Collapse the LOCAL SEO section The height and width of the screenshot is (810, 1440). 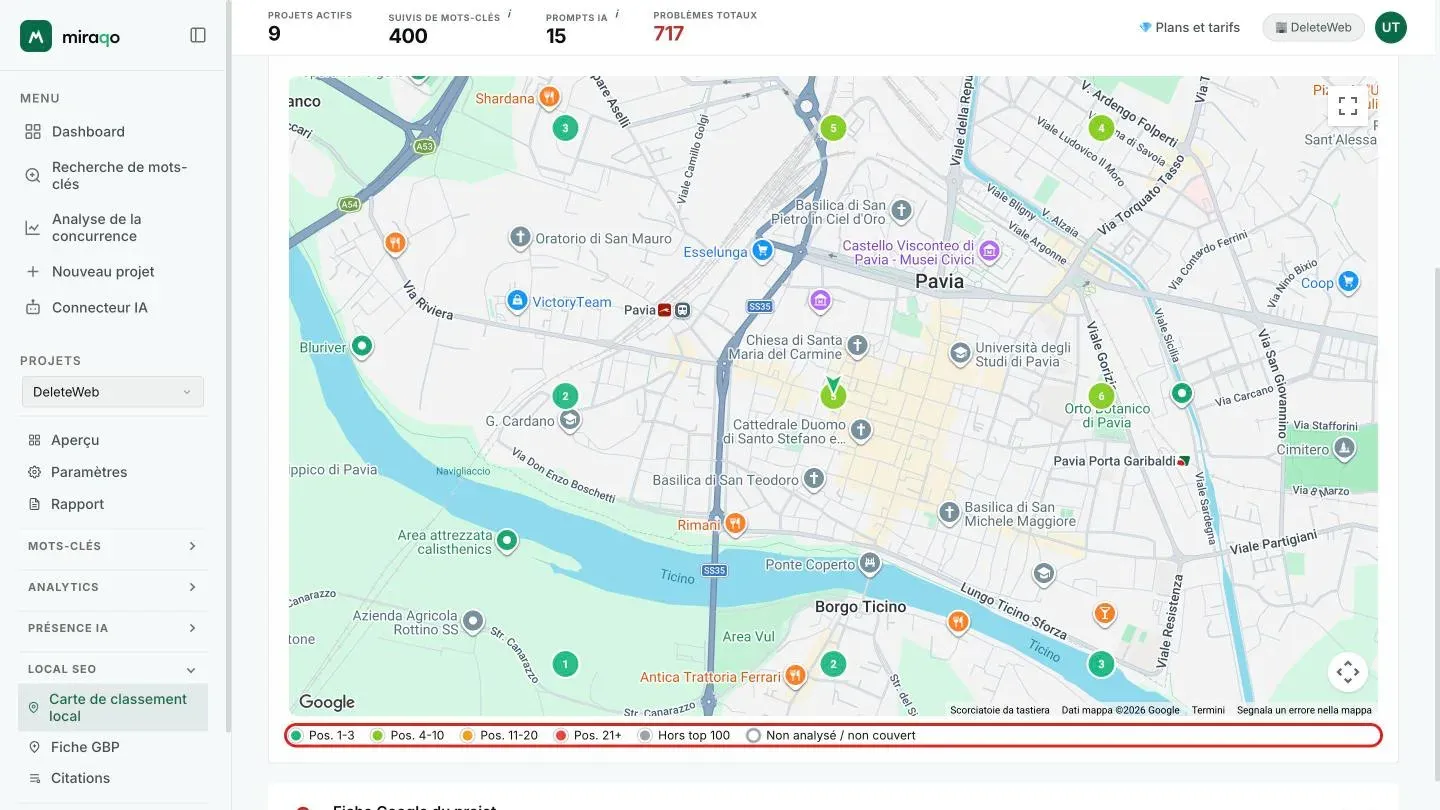point(113,669)
